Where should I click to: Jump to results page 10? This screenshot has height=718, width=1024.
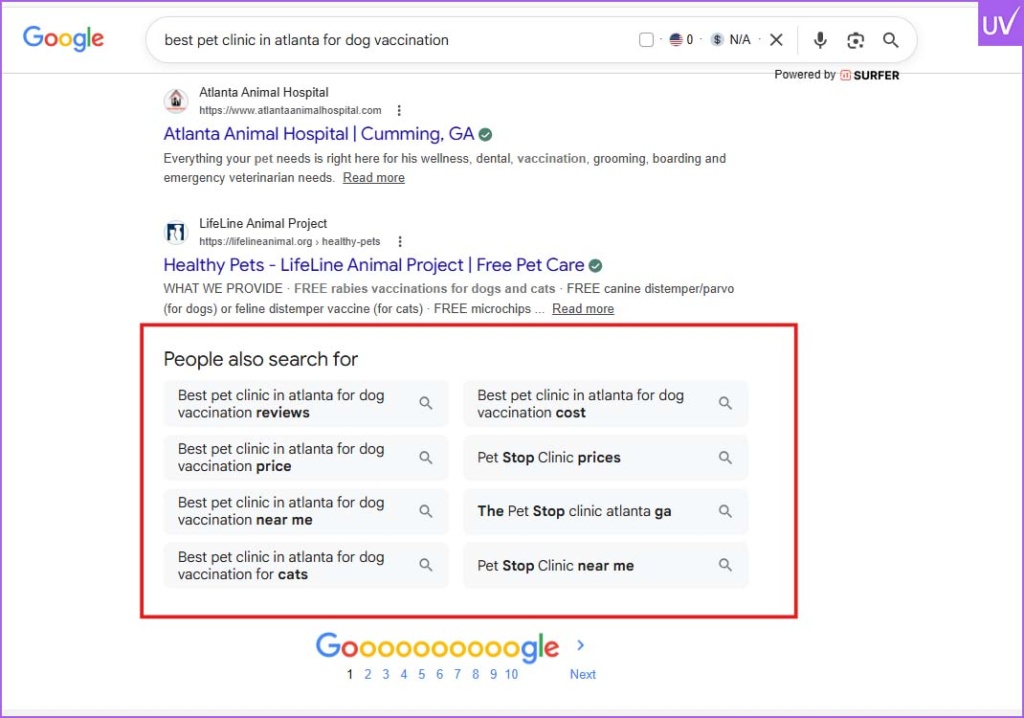pos(511,674)
